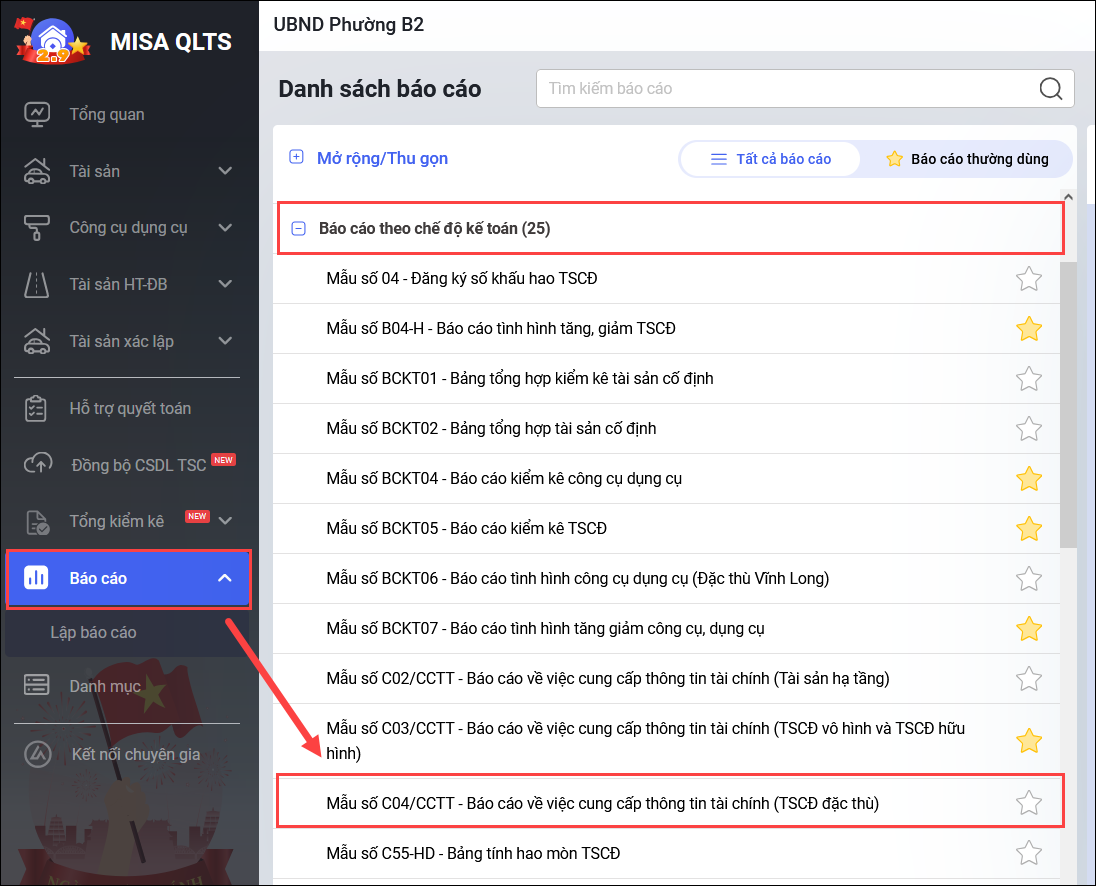Open BCKT06 report Đặc thù Vĩnh Long
1096x886 pixels.
(x=578, y=578)
